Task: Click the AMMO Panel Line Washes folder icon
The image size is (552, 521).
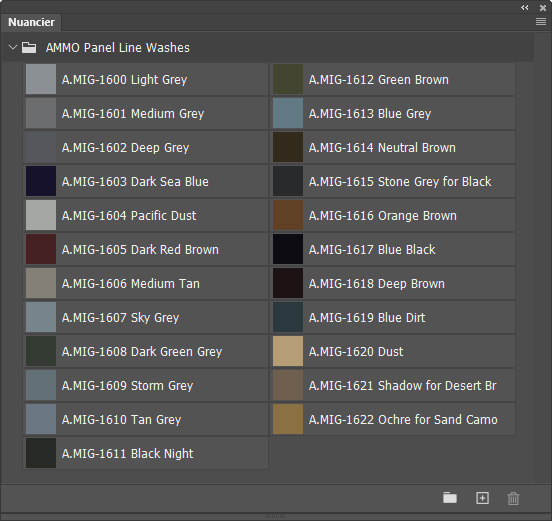Action: coord(29,48)
